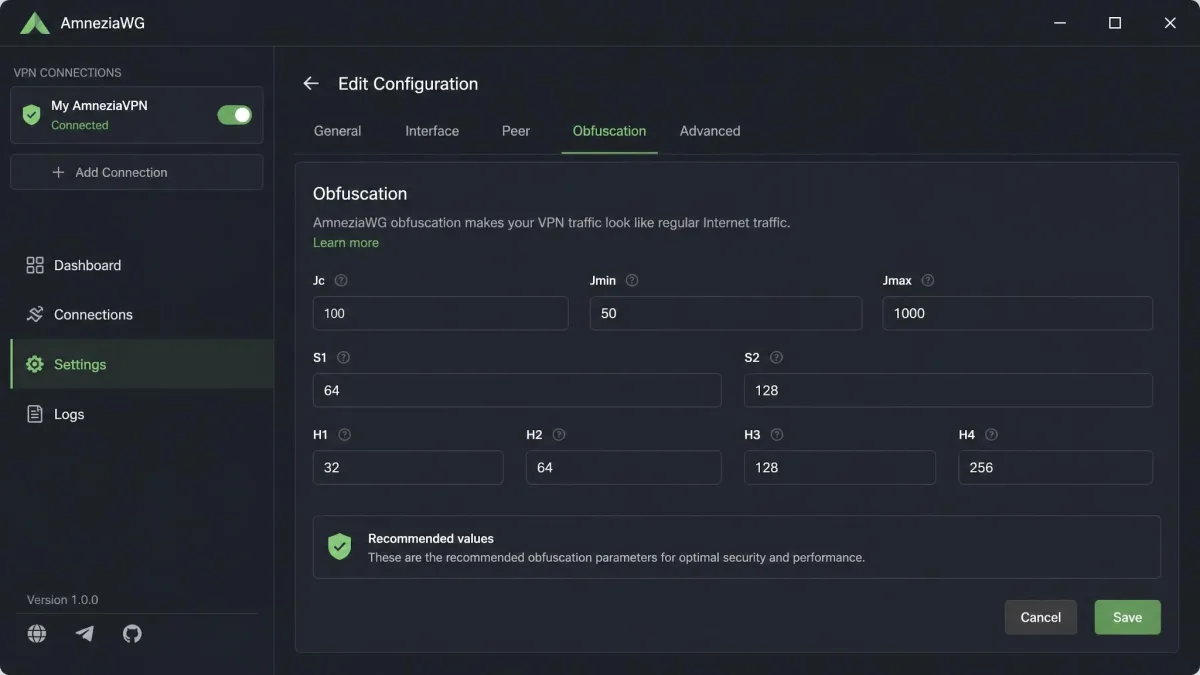Show help for H4 parameter
1200x675 pixels.
tap(992, 435)
